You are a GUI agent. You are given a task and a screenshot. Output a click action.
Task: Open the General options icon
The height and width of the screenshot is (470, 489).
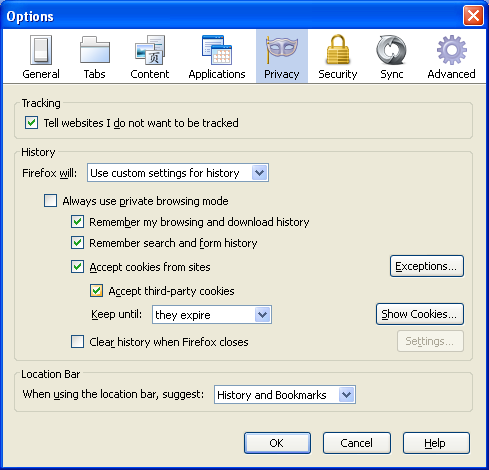[x=41, y=50]
